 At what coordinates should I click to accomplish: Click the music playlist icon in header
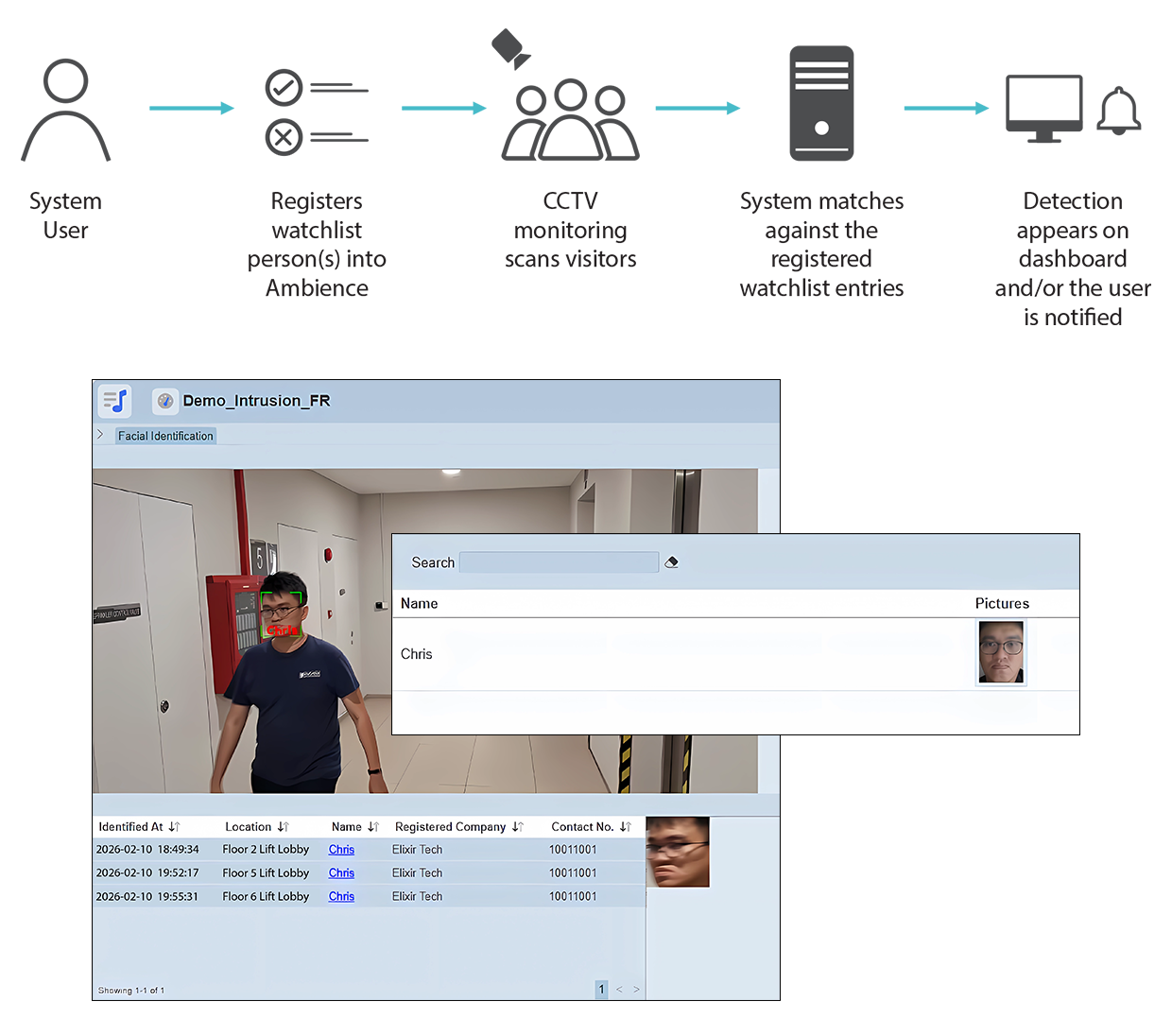click(x=114, y=401)
